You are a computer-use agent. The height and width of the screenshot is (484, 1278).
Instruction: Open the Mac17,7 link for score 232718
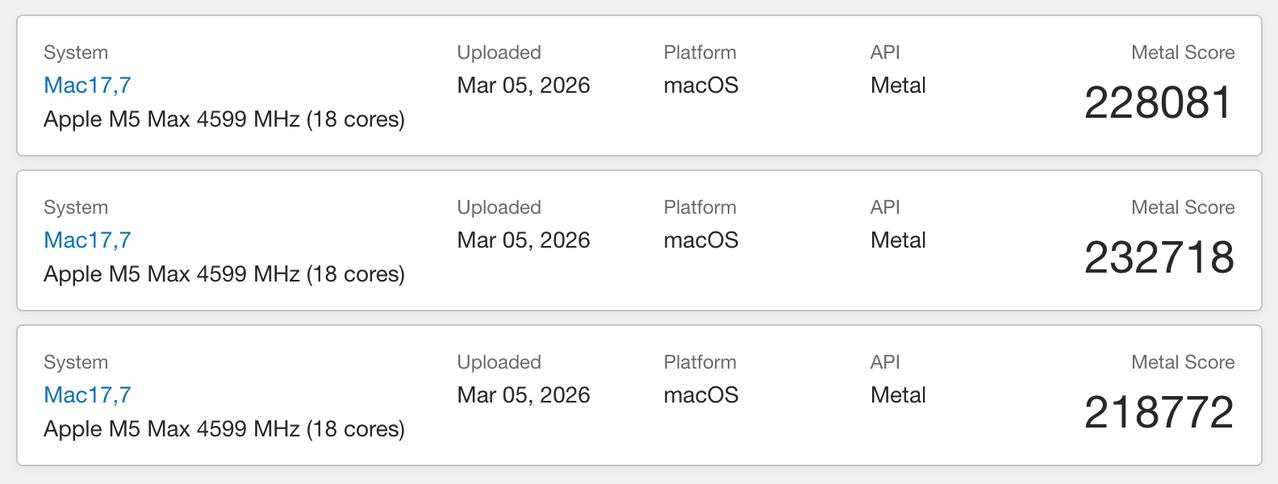[87, 241]
